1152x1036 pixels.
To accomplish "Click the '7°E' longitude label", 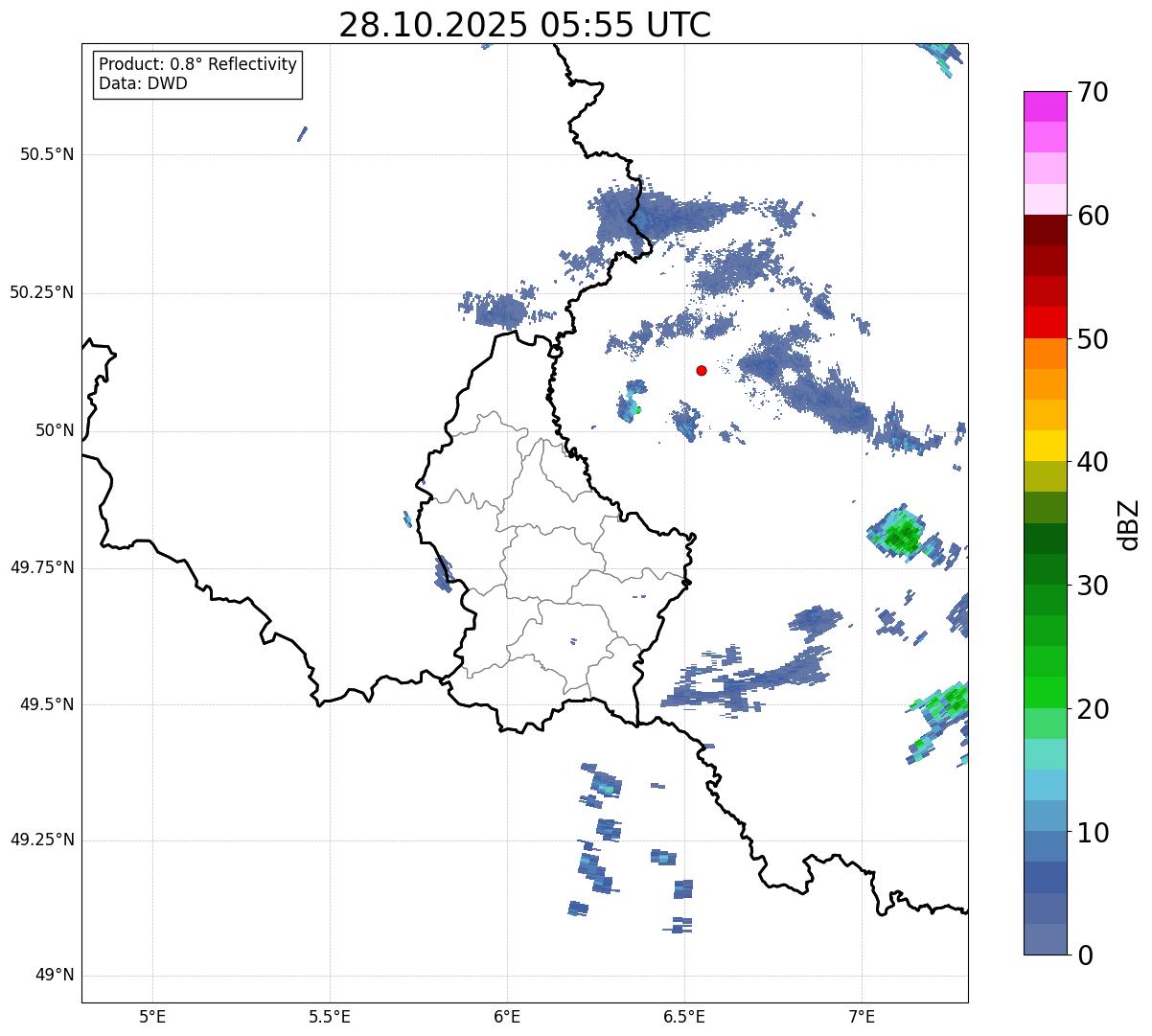I will (x=862, y=1016).
